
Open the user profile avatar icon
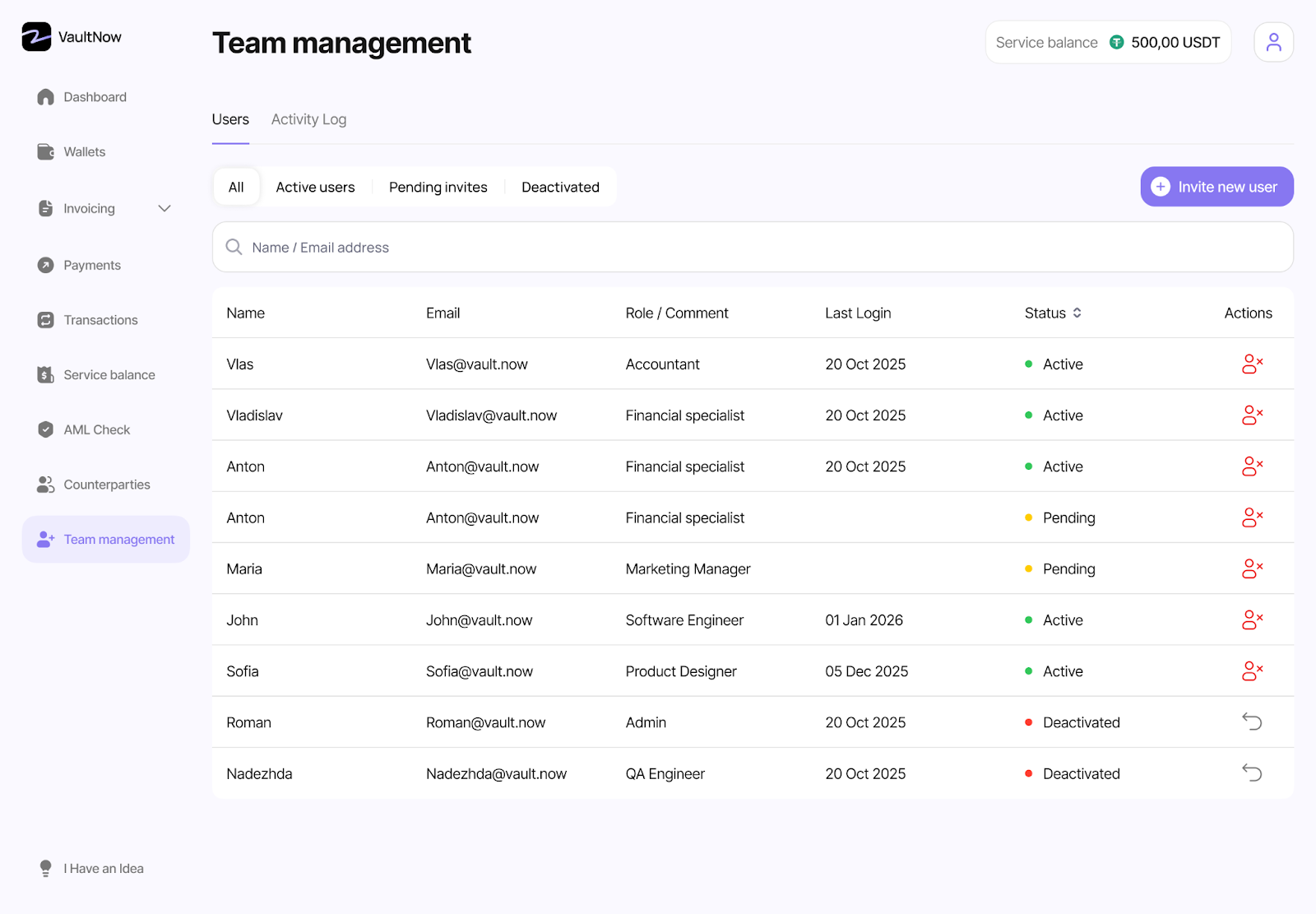pyautogui.click(x=1273, y=42)
